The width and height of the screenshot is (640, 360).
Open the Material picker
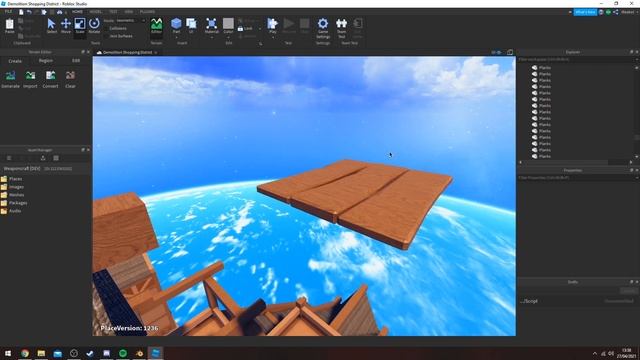tap(211, 26)
